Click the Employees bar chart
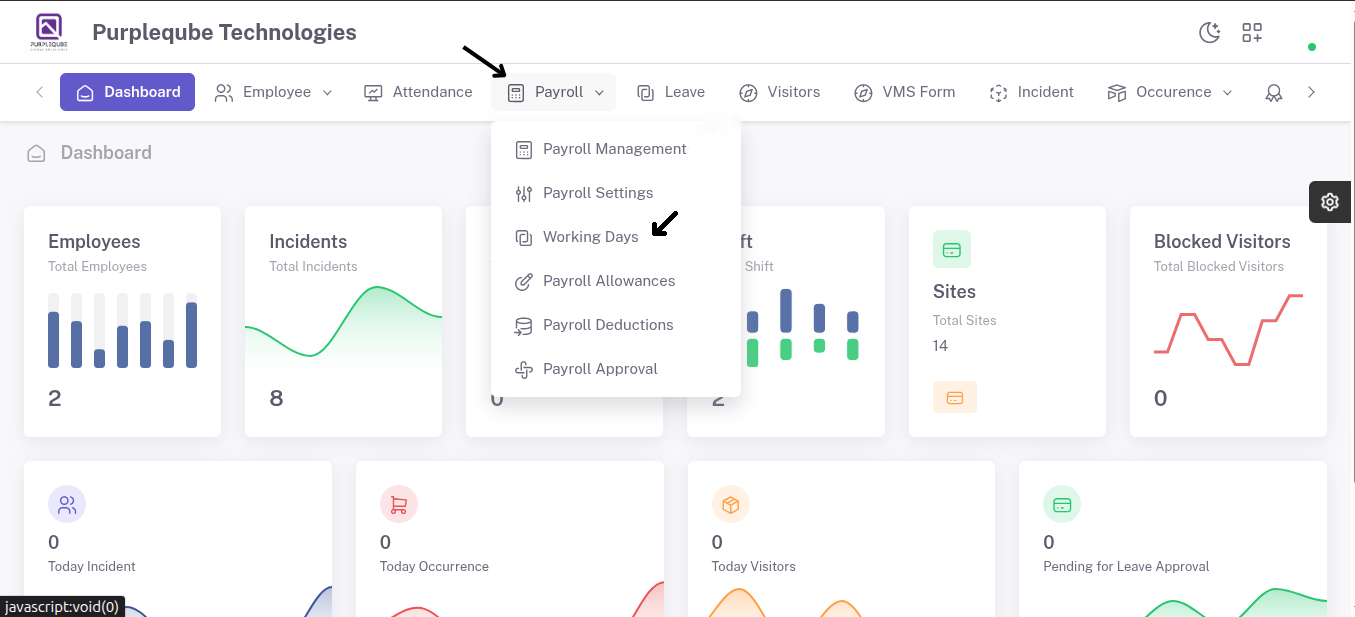 122,331
